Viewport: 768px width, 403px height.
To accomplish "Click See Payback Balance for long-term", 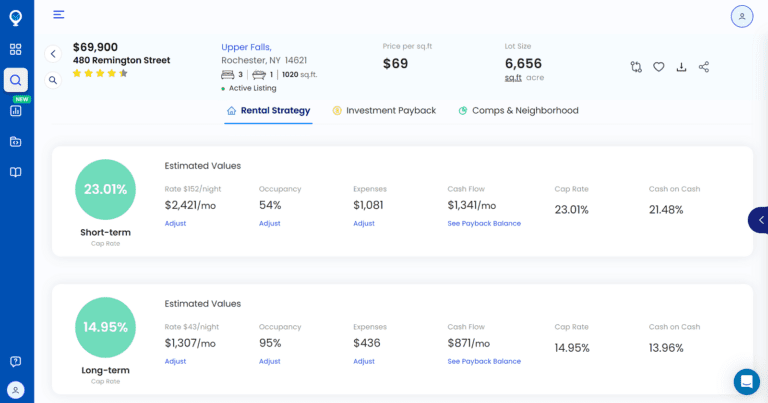I will tap(484, 361).
